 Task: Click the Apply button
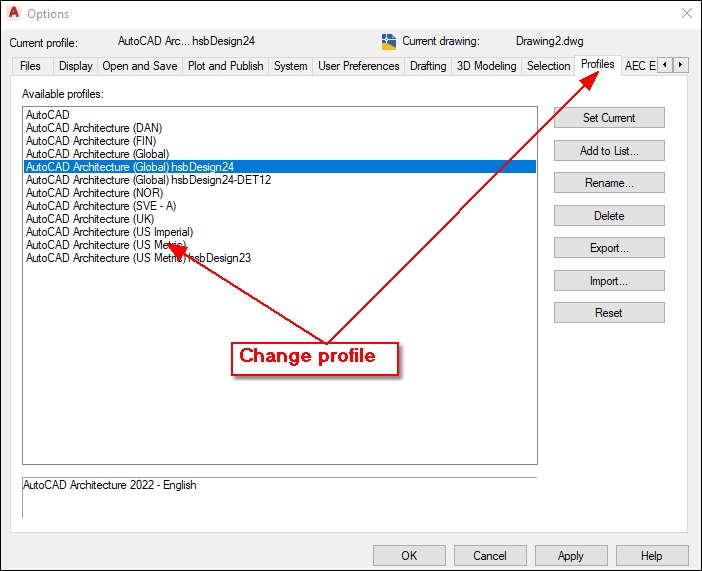[571, 556]
